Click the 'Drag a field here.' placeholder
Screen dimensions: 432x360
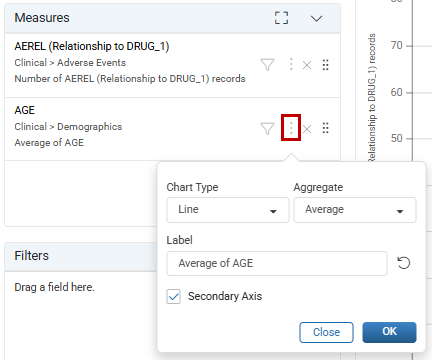coord(54,287)
